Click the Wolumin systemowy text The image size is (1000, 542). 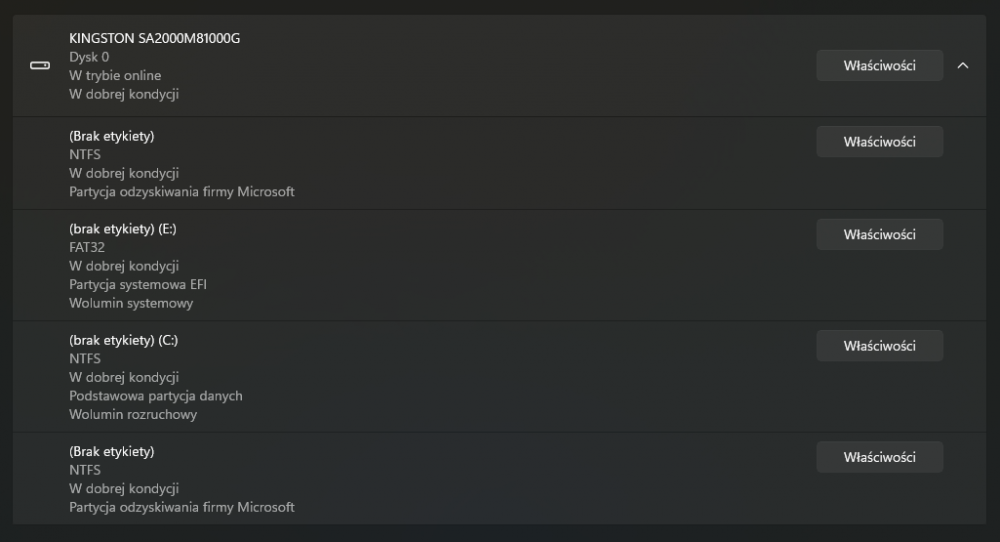pyautogui.click(x=131, y=303)
